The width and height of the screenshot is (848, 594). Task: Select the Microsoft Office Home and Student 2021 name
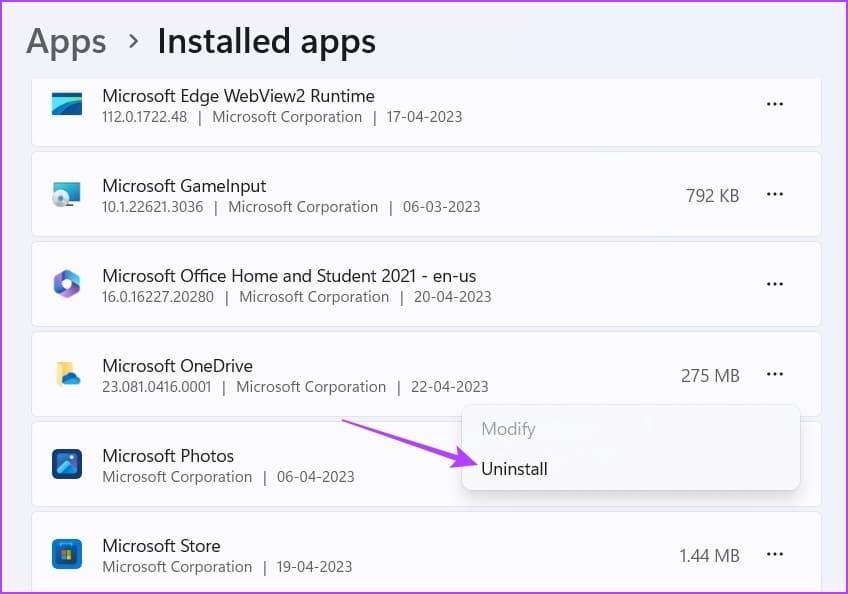289,276
